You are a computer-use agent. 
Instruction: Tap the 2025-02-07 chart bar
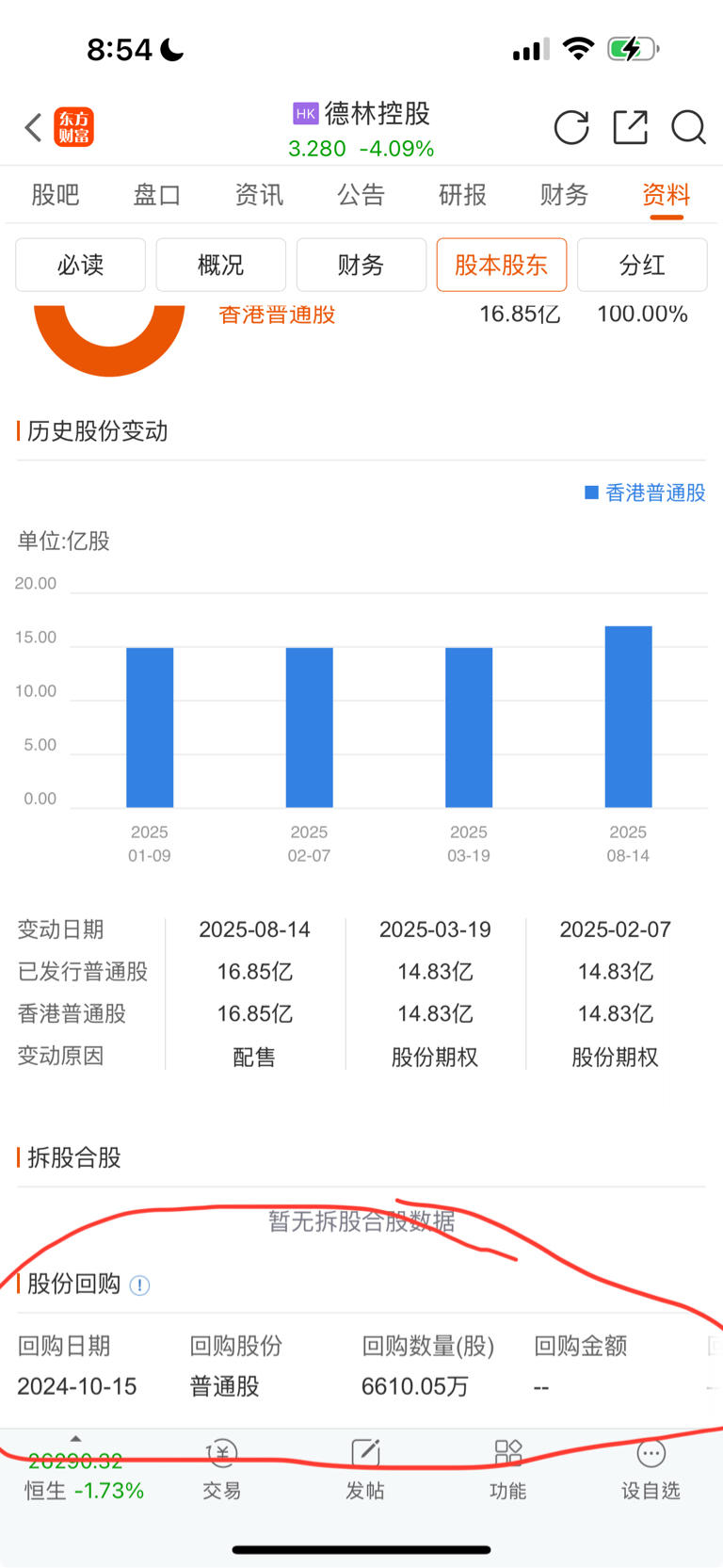(309, 727)
